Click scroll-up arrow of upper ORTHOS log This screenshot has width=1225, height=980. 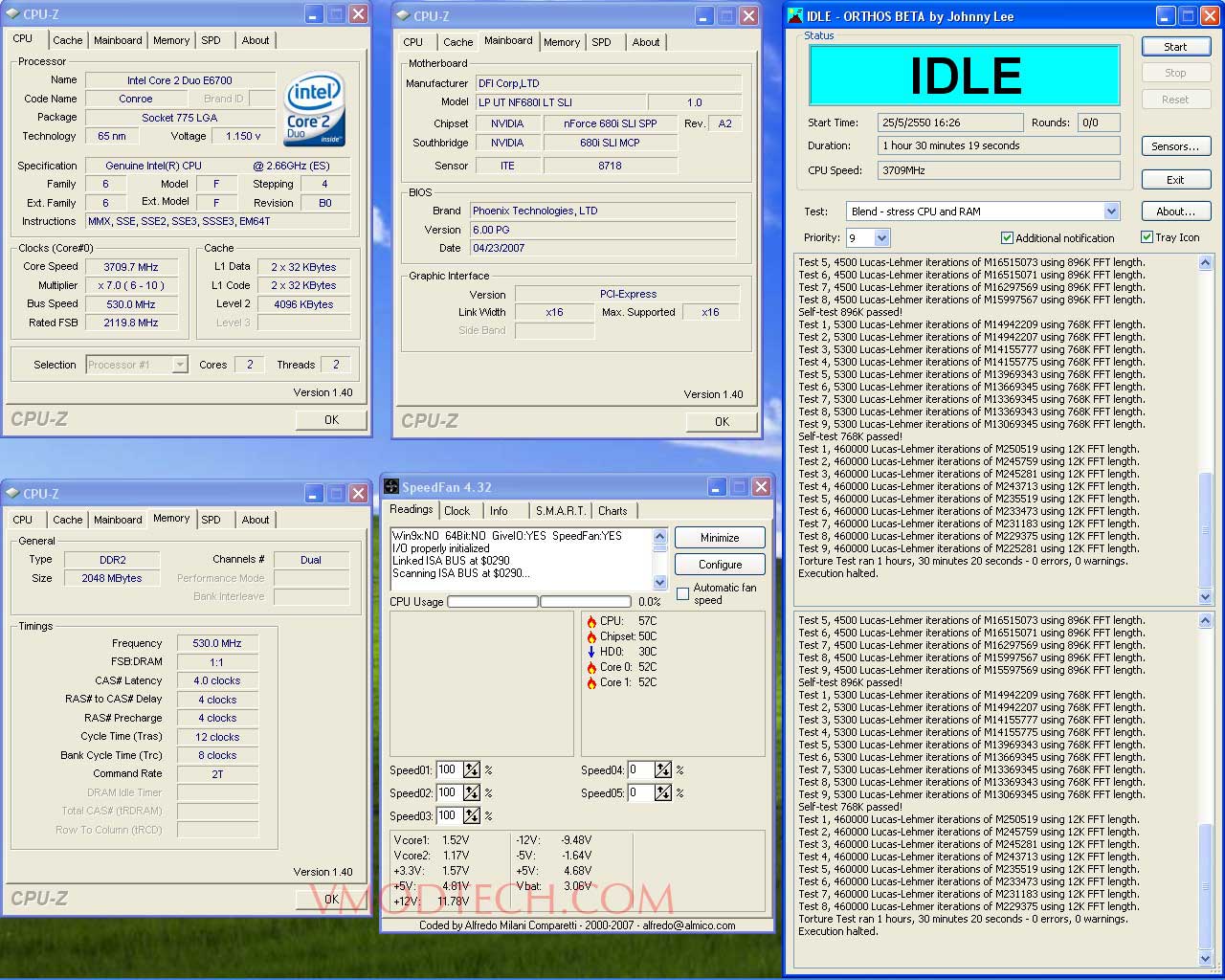tap(1206, 263)
